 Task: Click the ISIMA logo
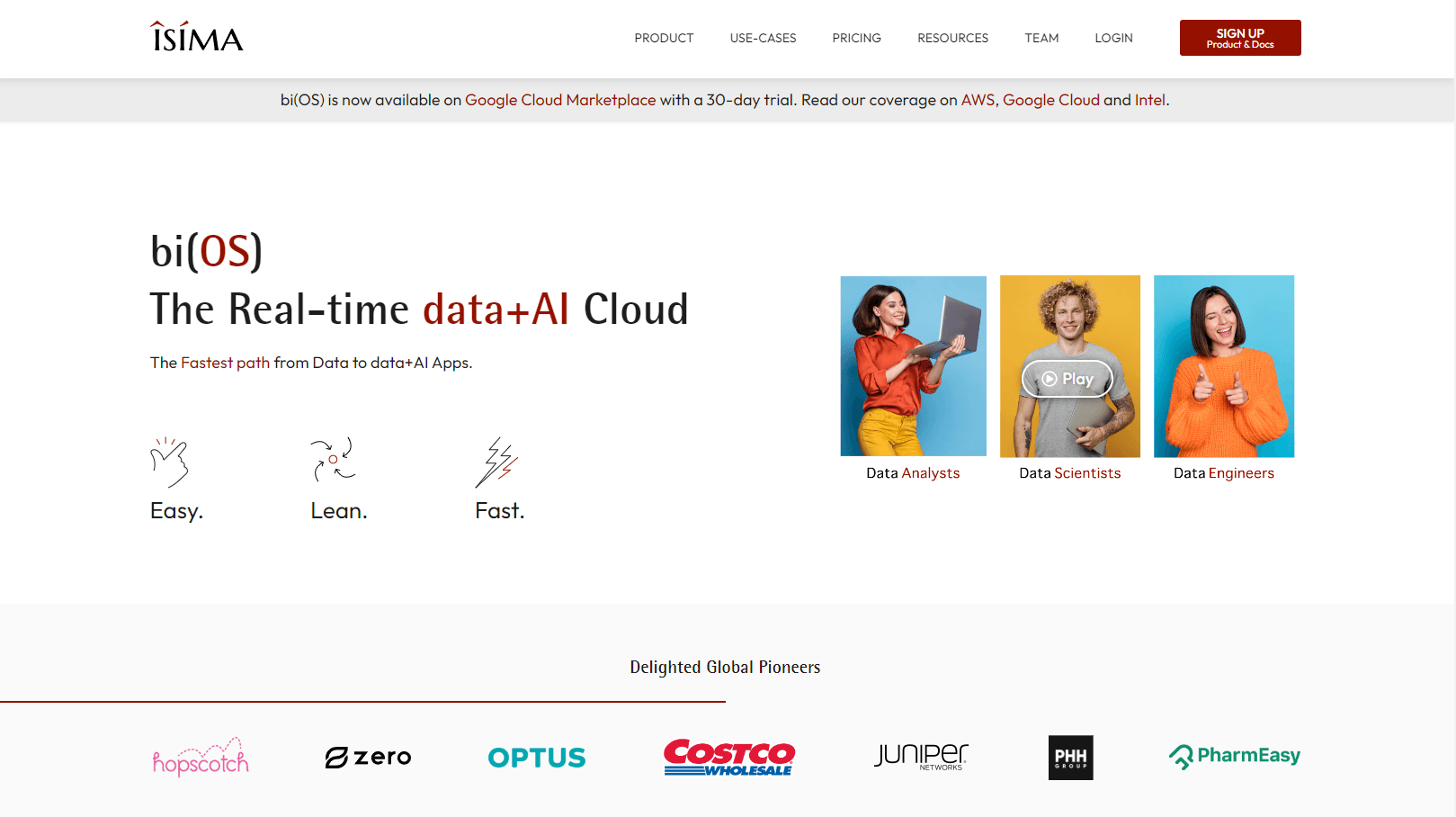[197, 37]
